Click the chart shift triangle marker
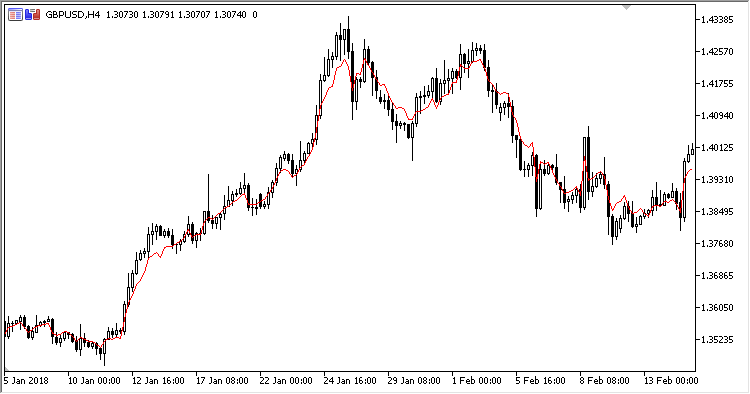Viewport: 750px width, 394px height. coord(626,7)
